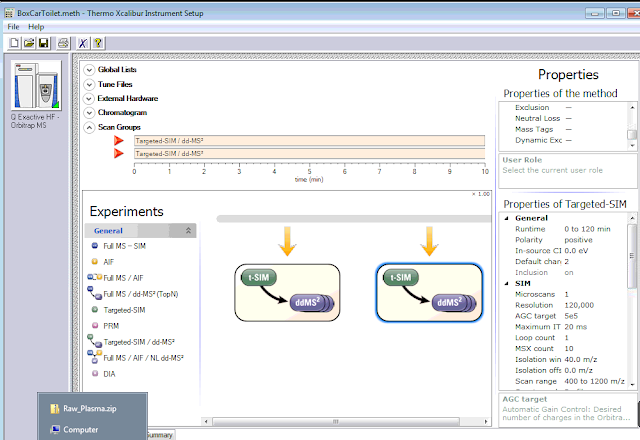Expand the Chromatogram section
The height and width of the screenshot is (440, 640).
89,113
